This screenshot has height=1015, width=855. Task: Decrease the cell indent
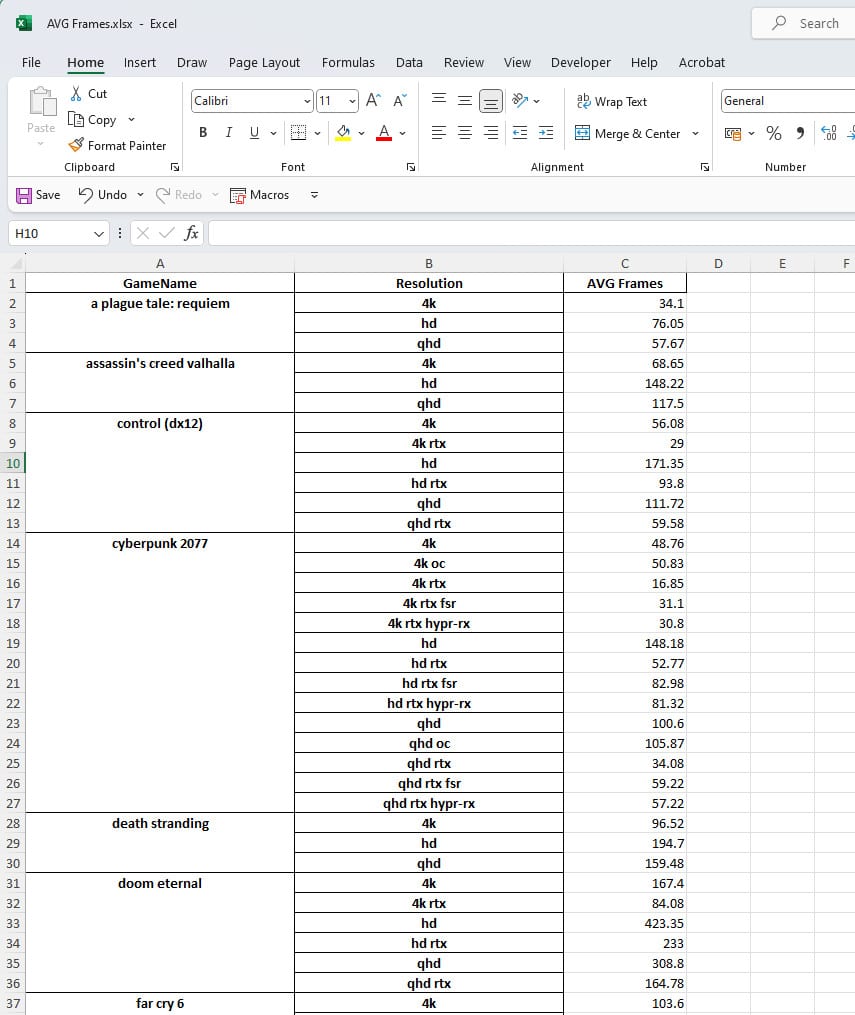(x=520, y=133)
